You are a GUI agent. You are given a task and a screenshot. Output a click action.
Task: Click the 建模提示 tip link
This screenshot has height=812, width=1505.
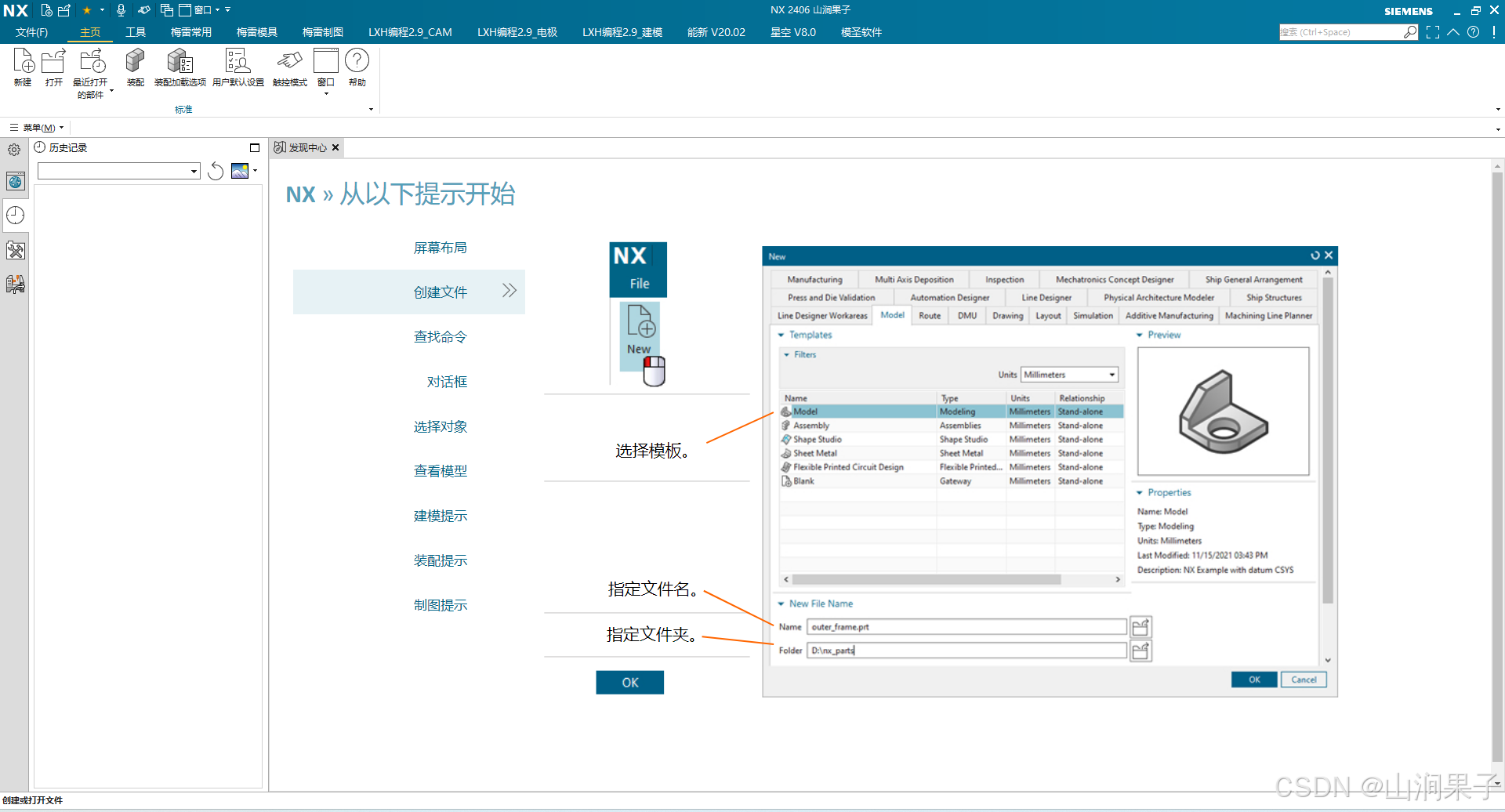441,516
